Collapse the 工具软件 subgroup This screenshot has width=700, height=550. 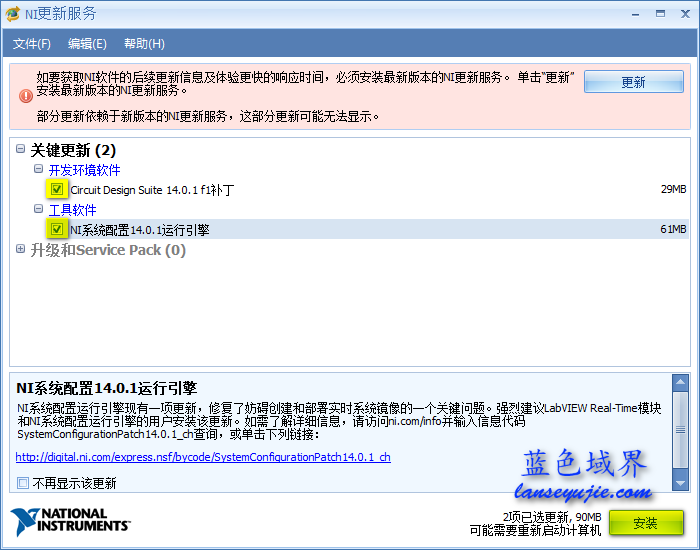tap(38, 208)
